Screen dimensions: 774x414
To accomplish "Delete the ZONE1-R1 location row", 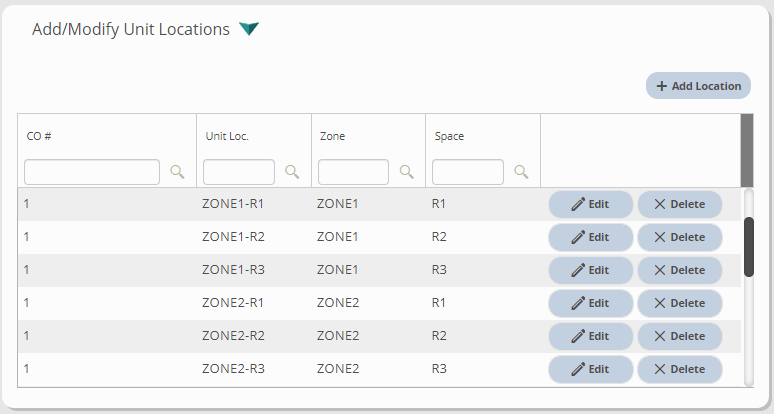I will (679, 204).
